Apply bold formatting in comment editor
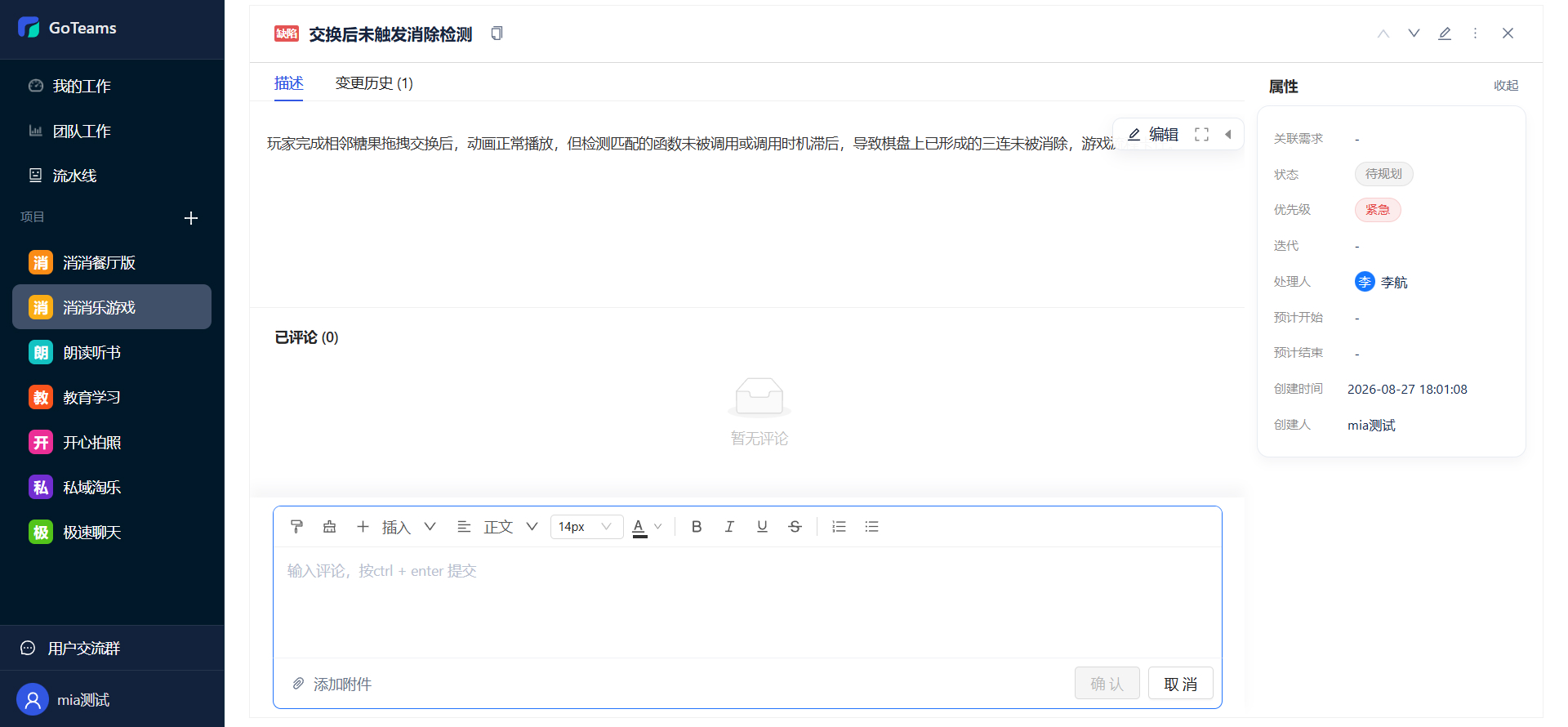 click(x=697, y=527)
